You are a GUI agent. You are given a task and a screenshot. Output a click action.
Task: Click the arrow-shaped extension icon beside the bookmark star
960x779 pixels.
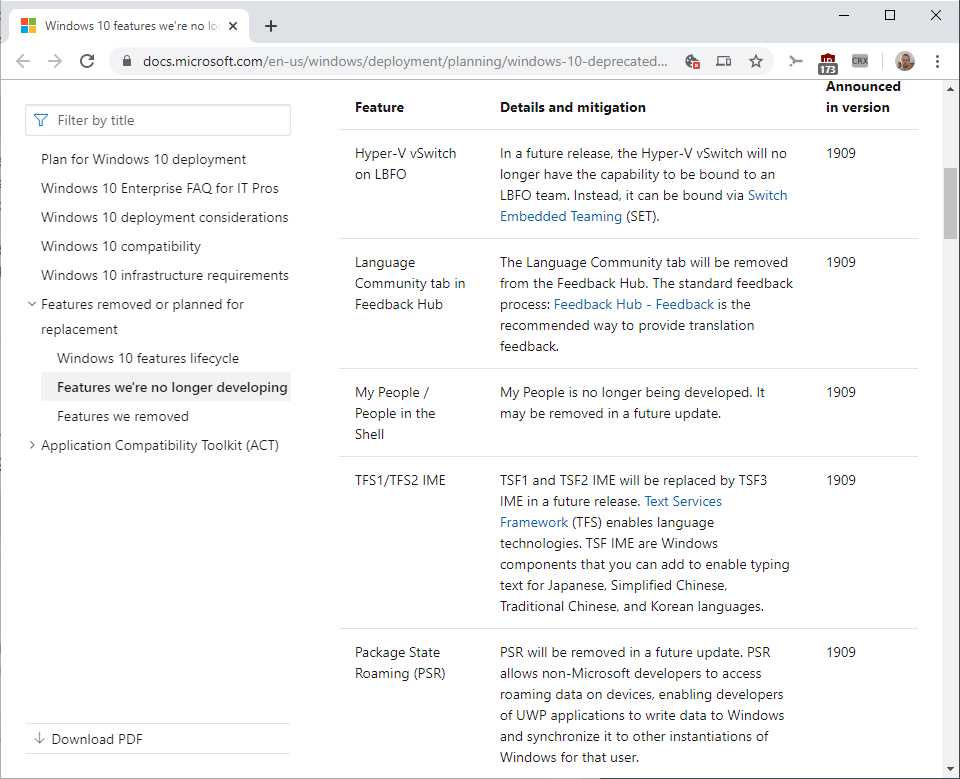coord(795,61)
